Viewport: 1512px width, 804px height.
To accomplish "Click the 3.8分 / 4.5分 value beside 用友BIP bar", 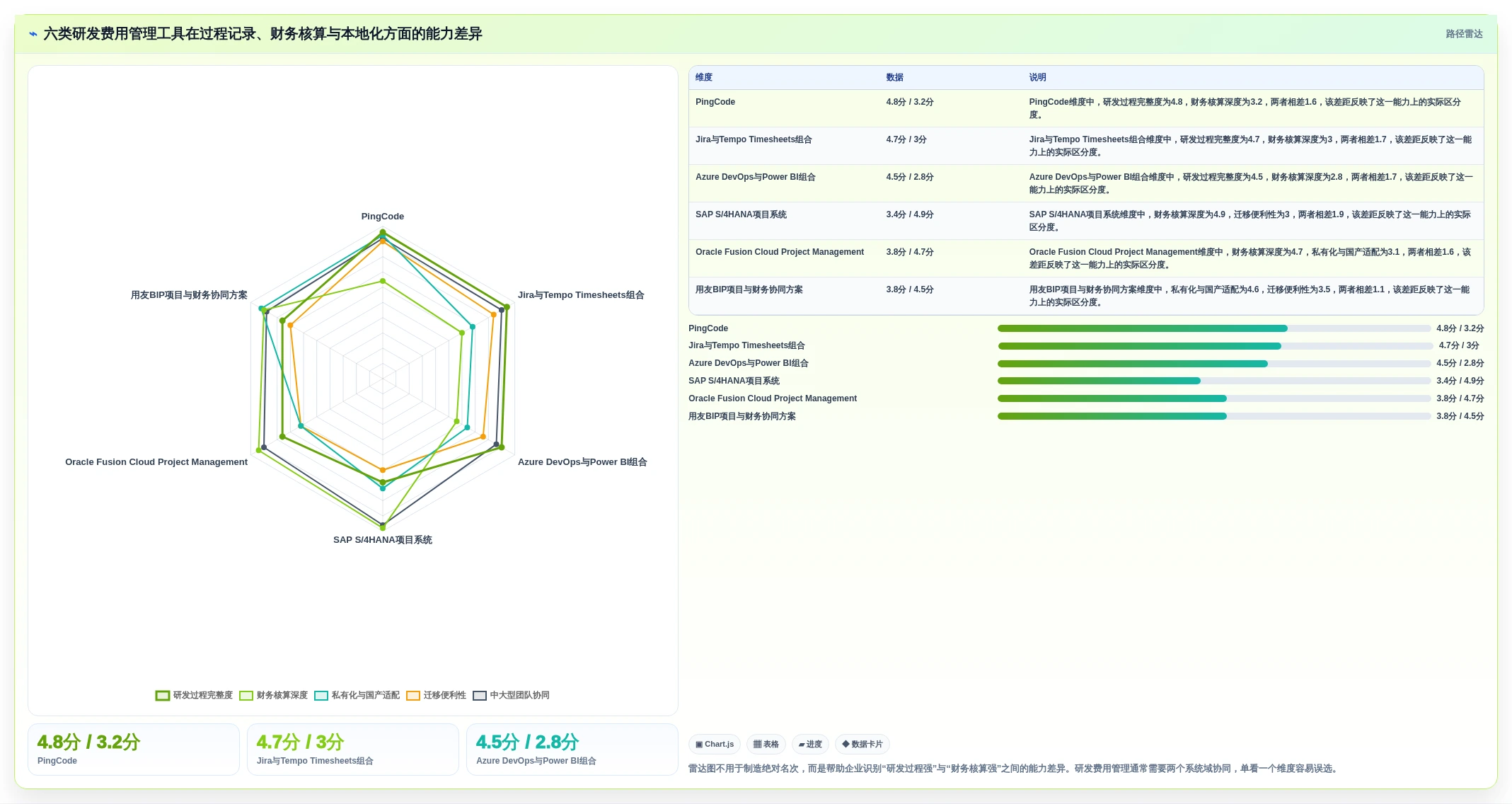I will [x=1460, y=417].
